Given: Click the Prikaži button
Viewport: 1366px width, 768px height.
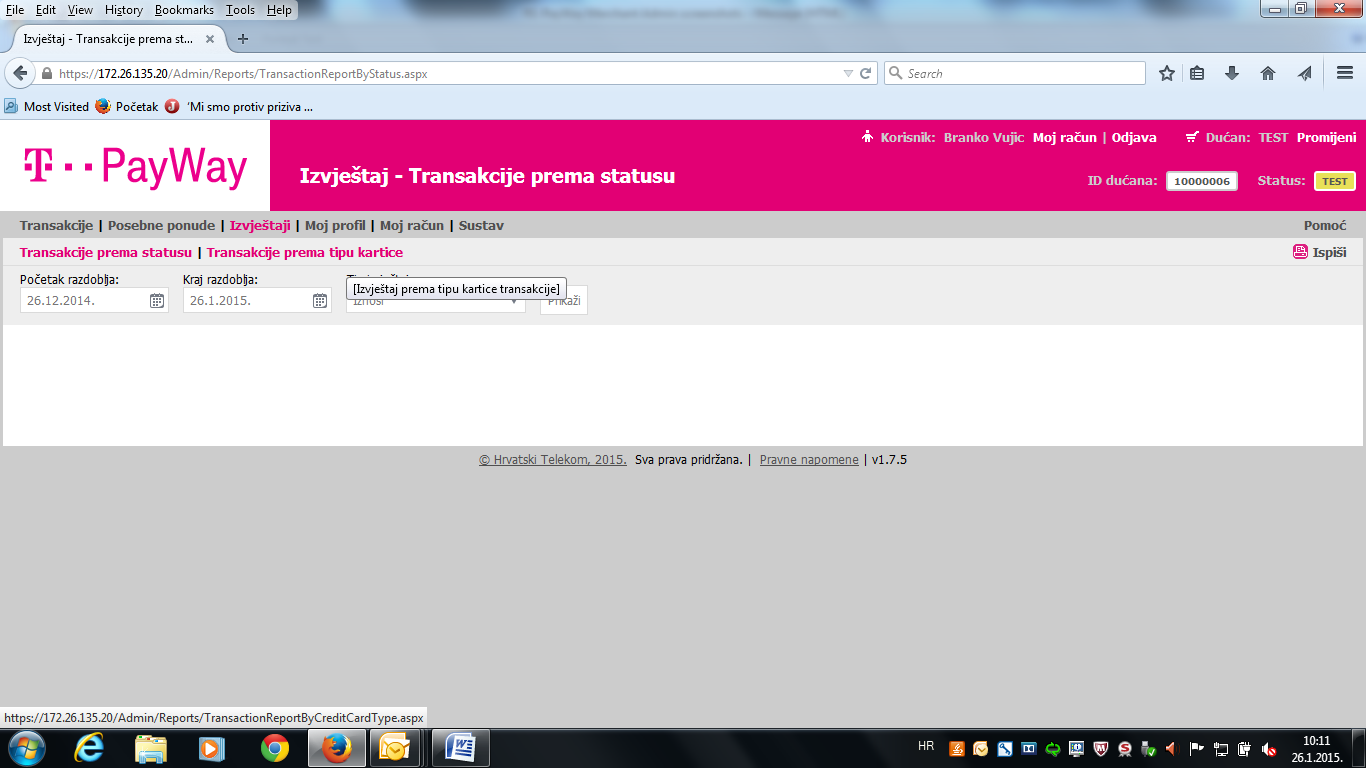Looking at the screenshot, I should coord(564,300).
